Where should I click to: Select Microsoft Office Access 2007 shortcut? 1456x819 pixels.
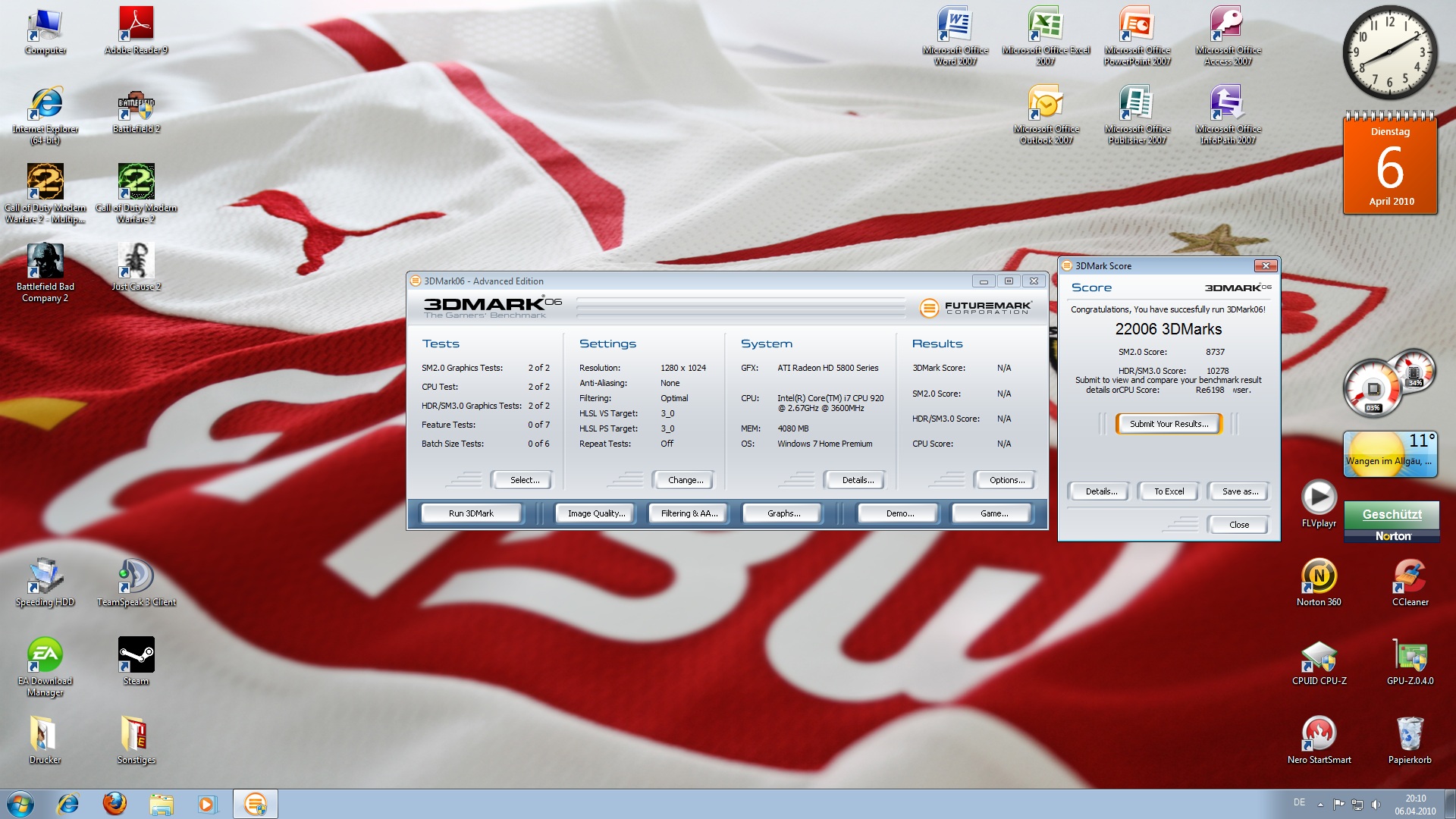point(1228,36)
